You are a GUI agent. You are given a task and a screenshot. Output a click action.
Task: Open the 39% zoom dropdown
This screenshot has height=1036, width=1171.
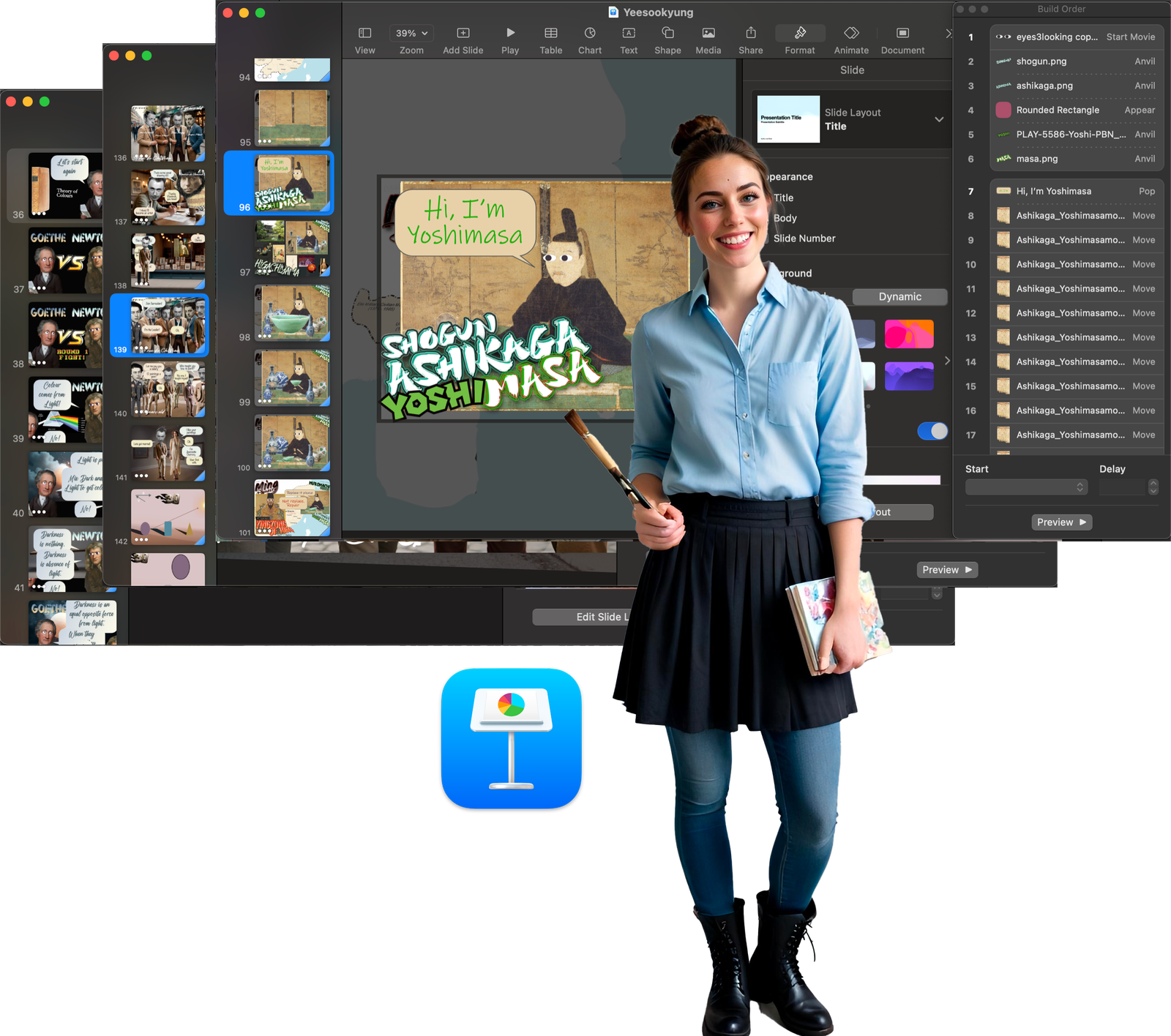click(x=411, y=34)
